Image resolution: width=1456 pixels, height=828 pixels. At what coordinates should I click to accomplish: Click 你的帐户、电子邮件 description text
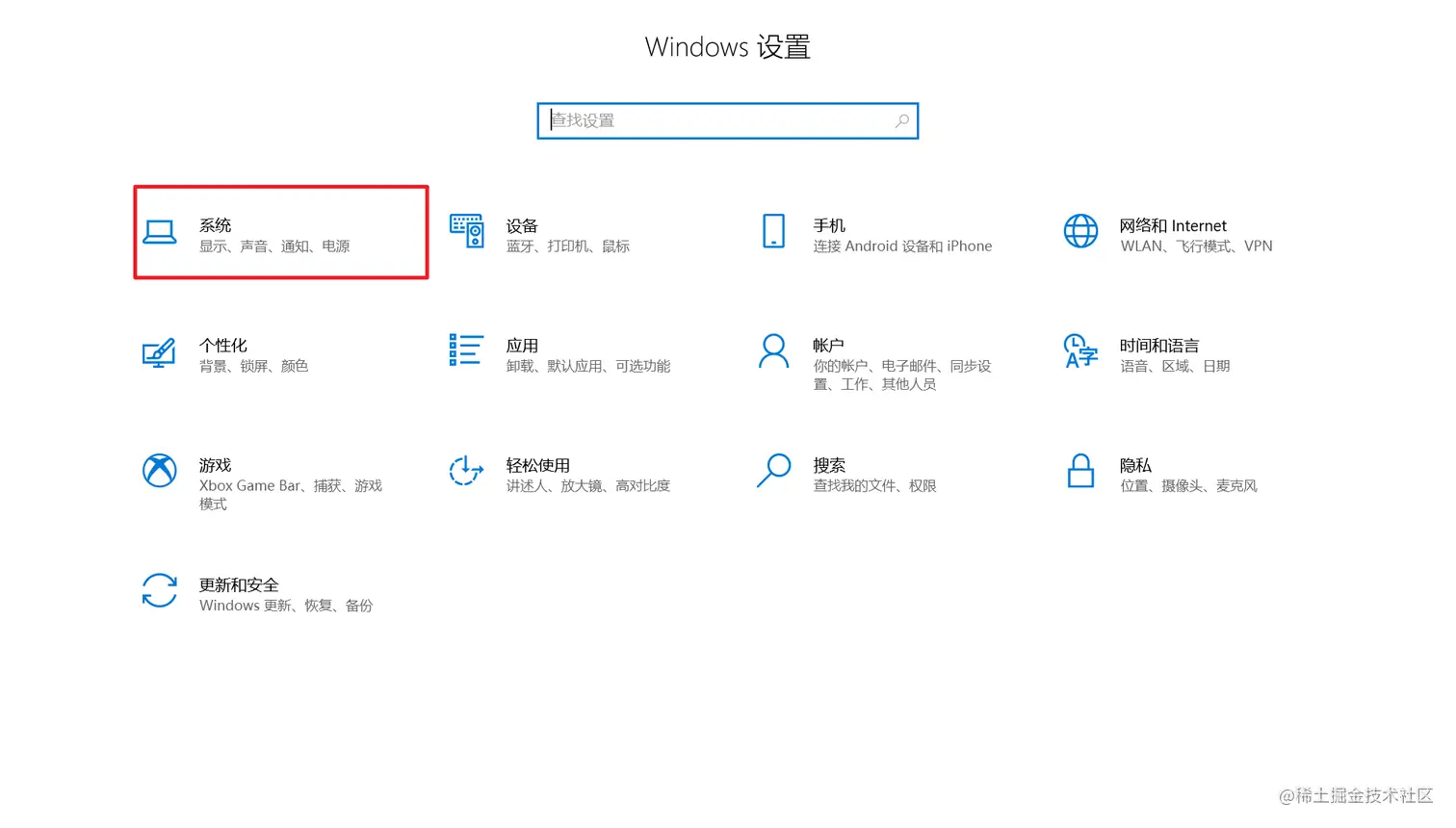pyautogui.click(x=902, y=375)
